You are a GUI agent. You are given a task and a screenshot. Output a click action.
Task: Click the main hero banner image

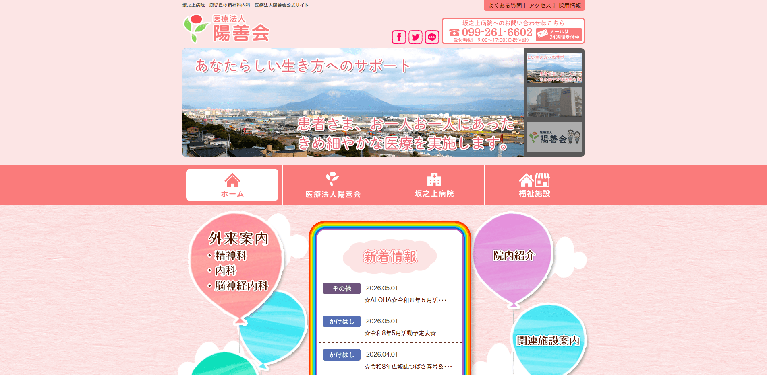point(353,102)
